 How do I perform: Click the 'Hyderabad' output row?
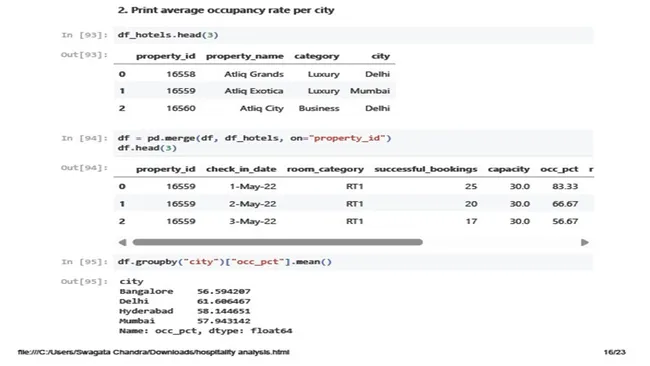tap(185, 311)
